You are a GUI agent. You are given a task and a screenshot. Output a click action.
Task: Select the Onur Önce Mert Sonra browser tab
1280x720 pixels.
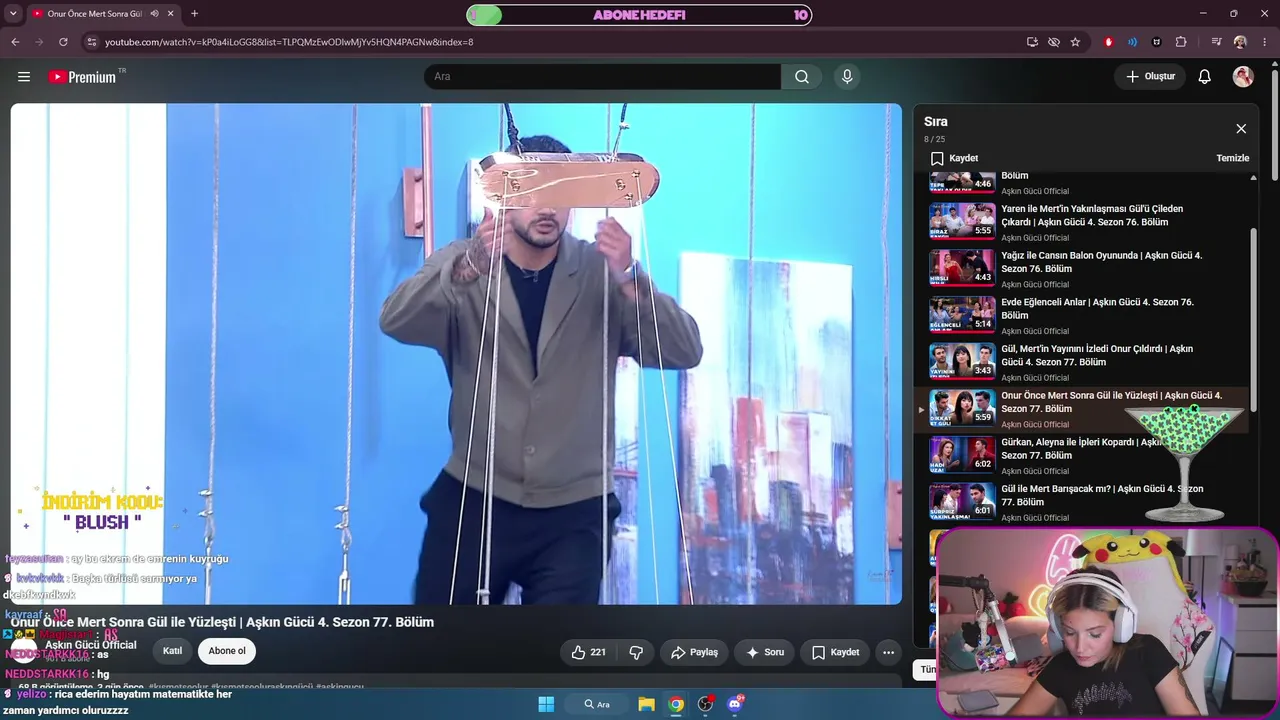coord(95,14)
